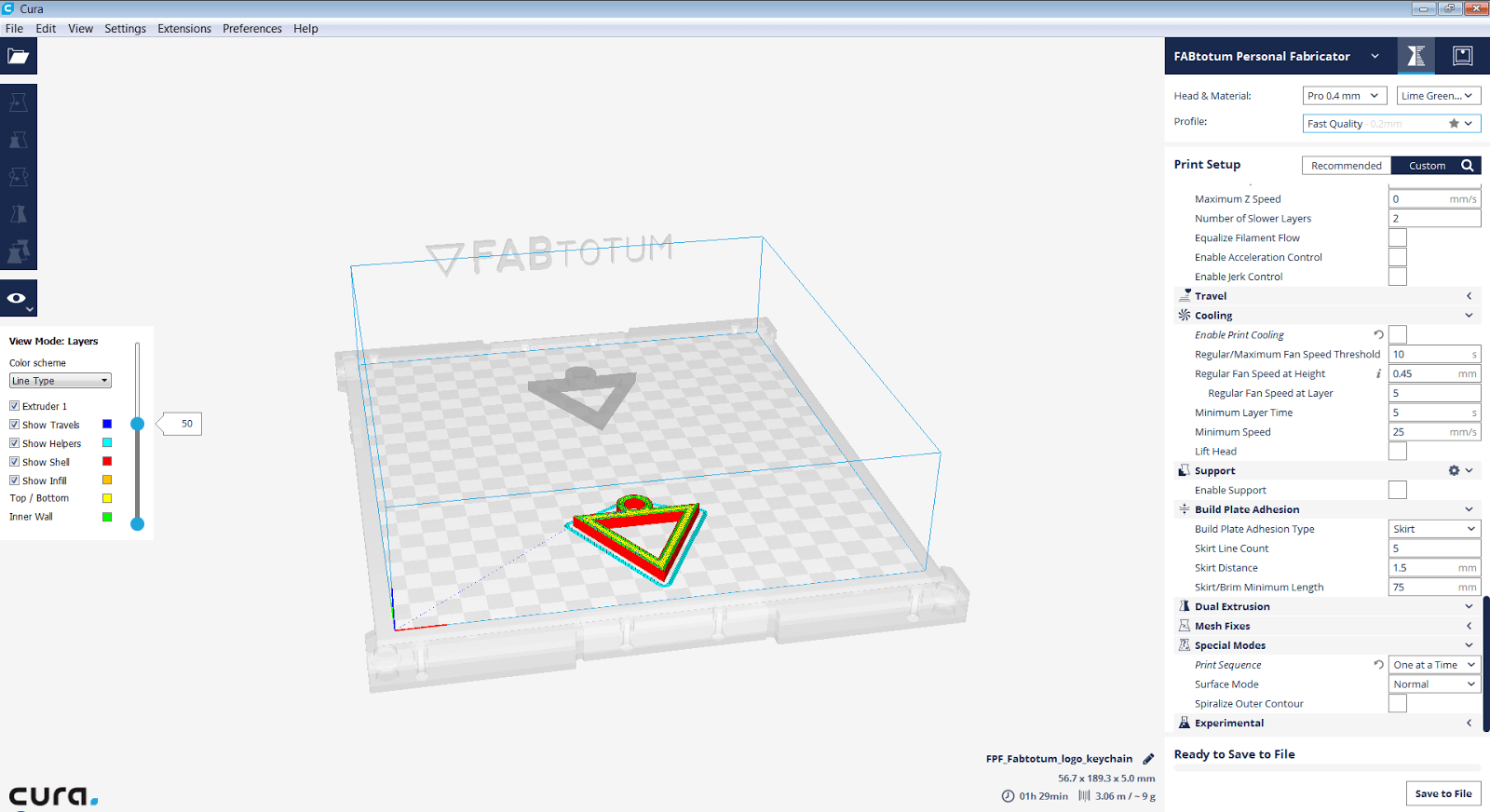The width and height of the screenshot is (1490, 812).
Task: Open the Pro 0.4 mm head dropdown
Action: pyautogui.click(x=1345, y=96)
